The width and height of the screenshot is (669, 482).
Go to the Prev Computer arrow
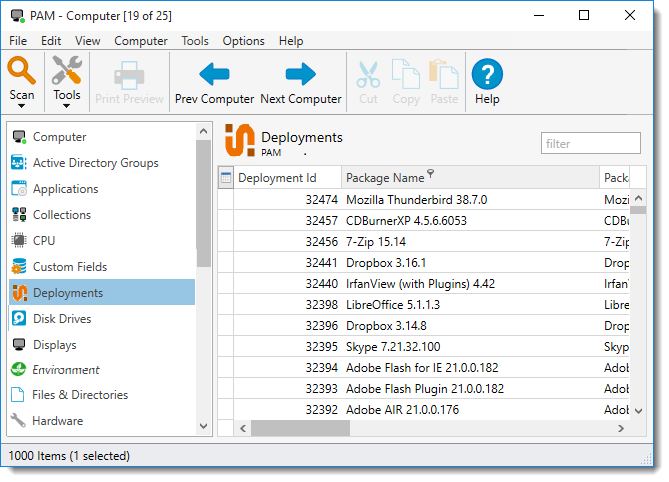[214, 73]
